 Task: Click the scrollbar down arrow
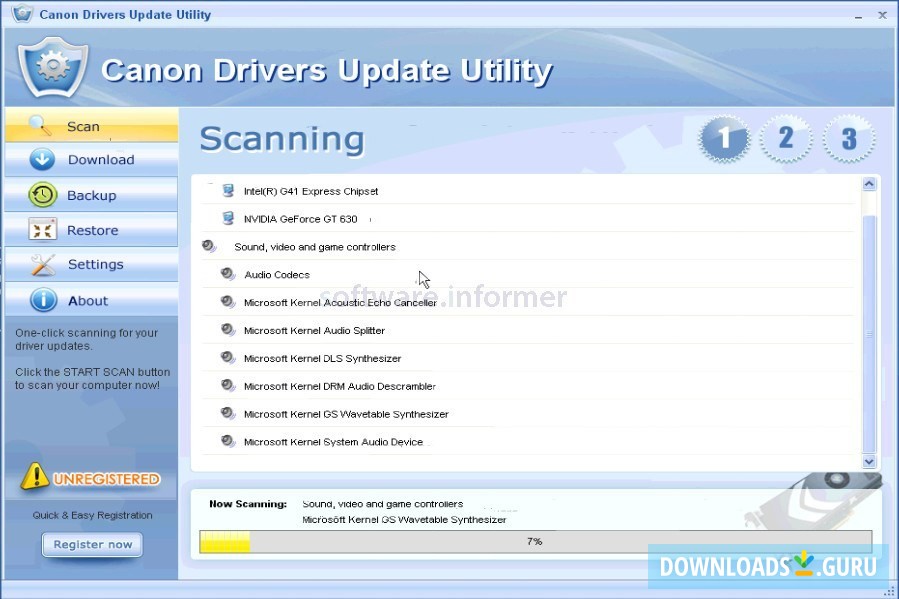[x=868, y=461]
